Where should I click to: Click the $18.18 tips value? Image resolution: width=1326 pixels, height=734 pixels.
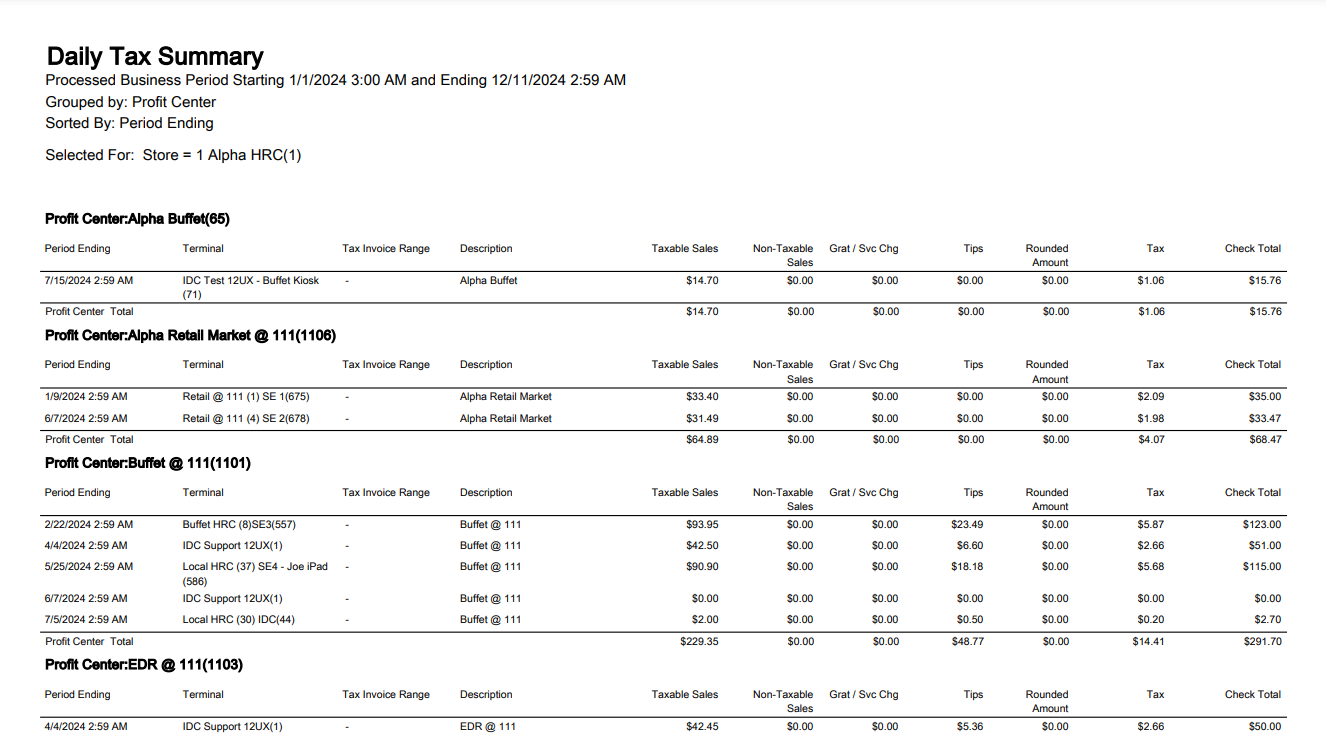pos(967,567)
